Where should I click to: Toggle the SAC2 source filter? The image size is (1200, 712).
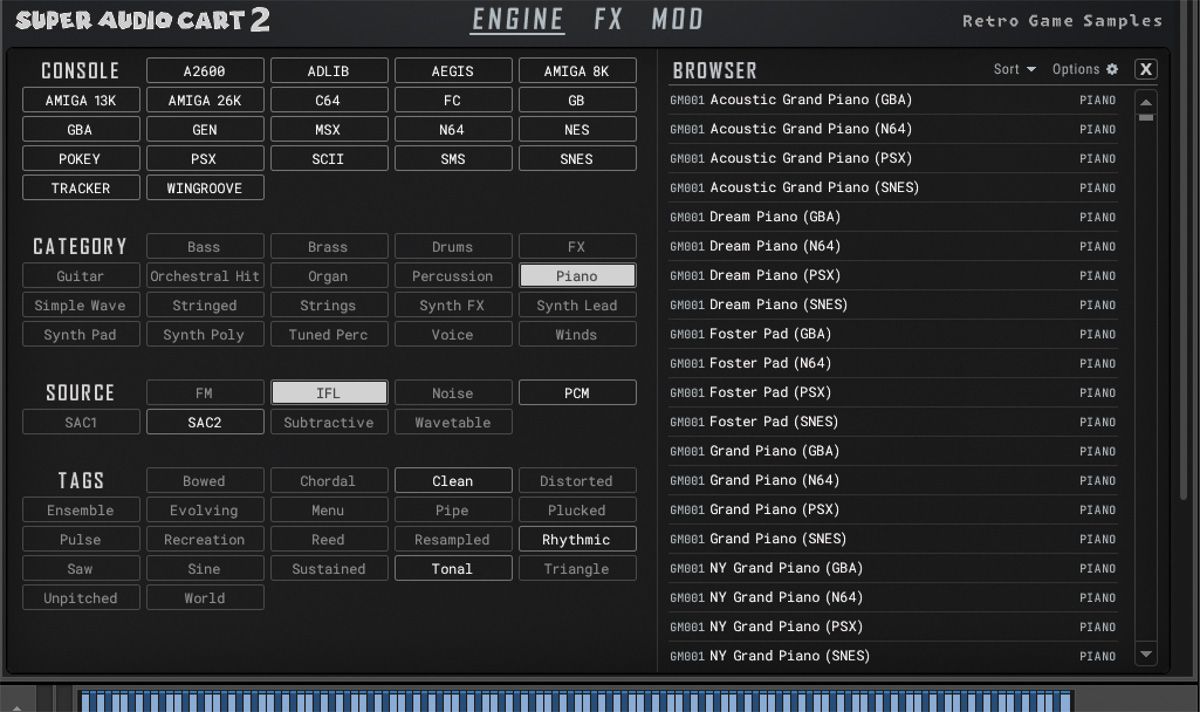pyautogui.click(x=205, y=422)
